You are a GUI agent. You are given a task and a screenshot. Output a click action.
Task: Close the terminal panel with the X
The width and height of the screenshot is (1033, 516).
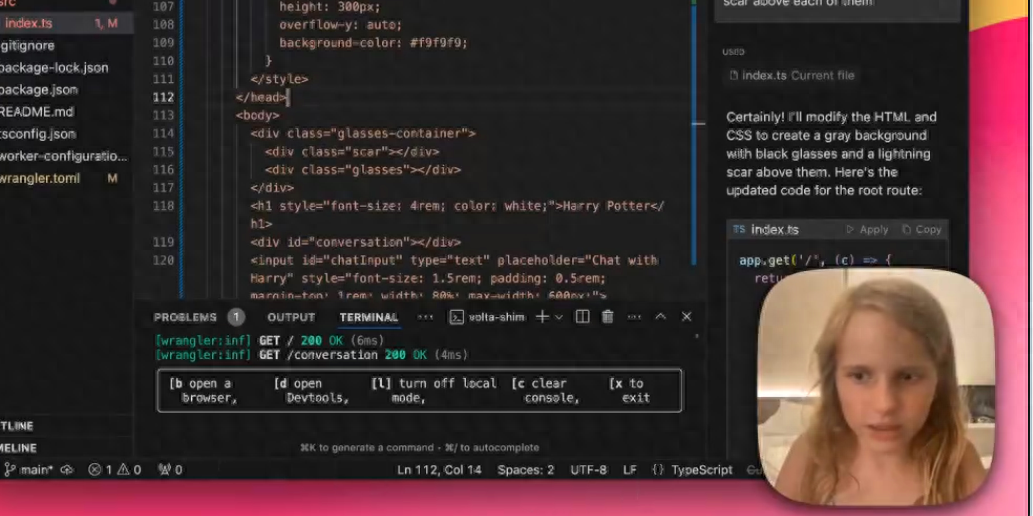click(x=686, y=317)
